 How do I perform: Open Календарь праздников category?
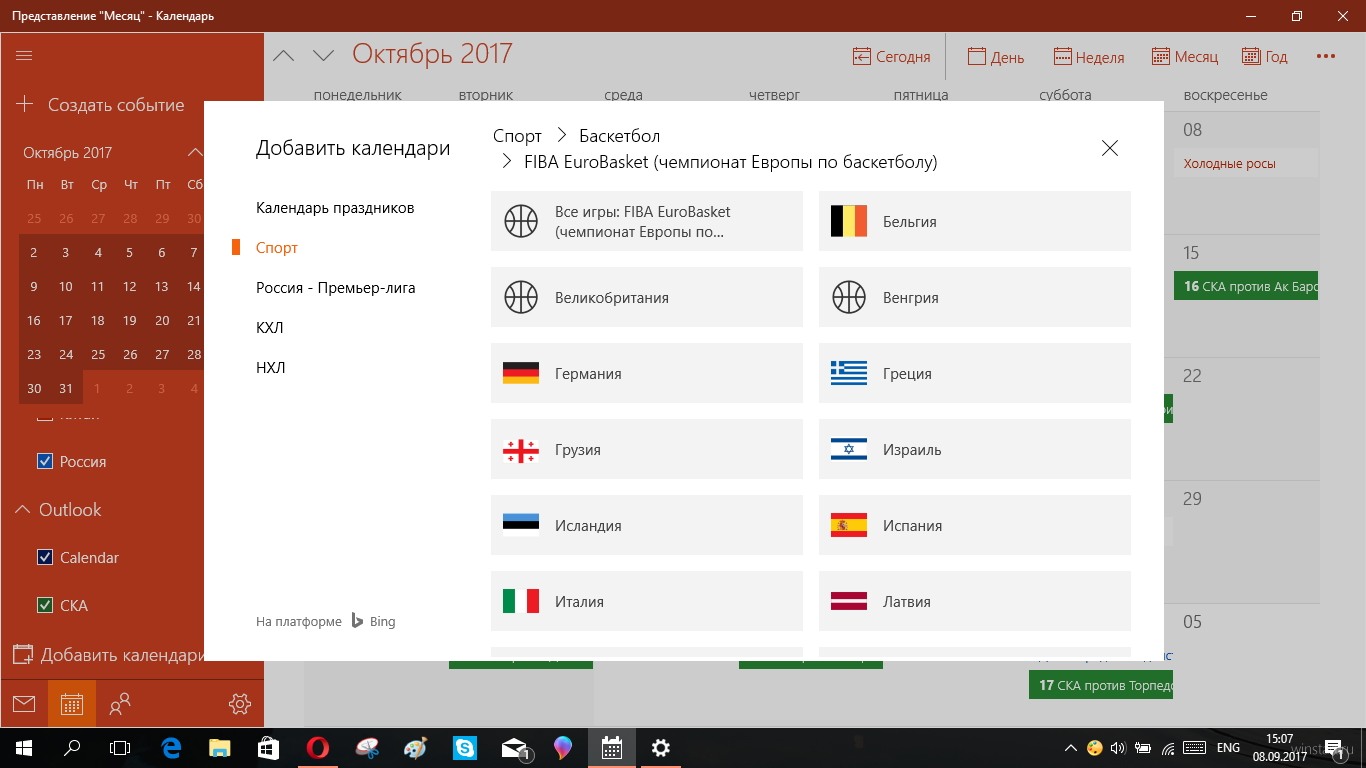[335, 208]
